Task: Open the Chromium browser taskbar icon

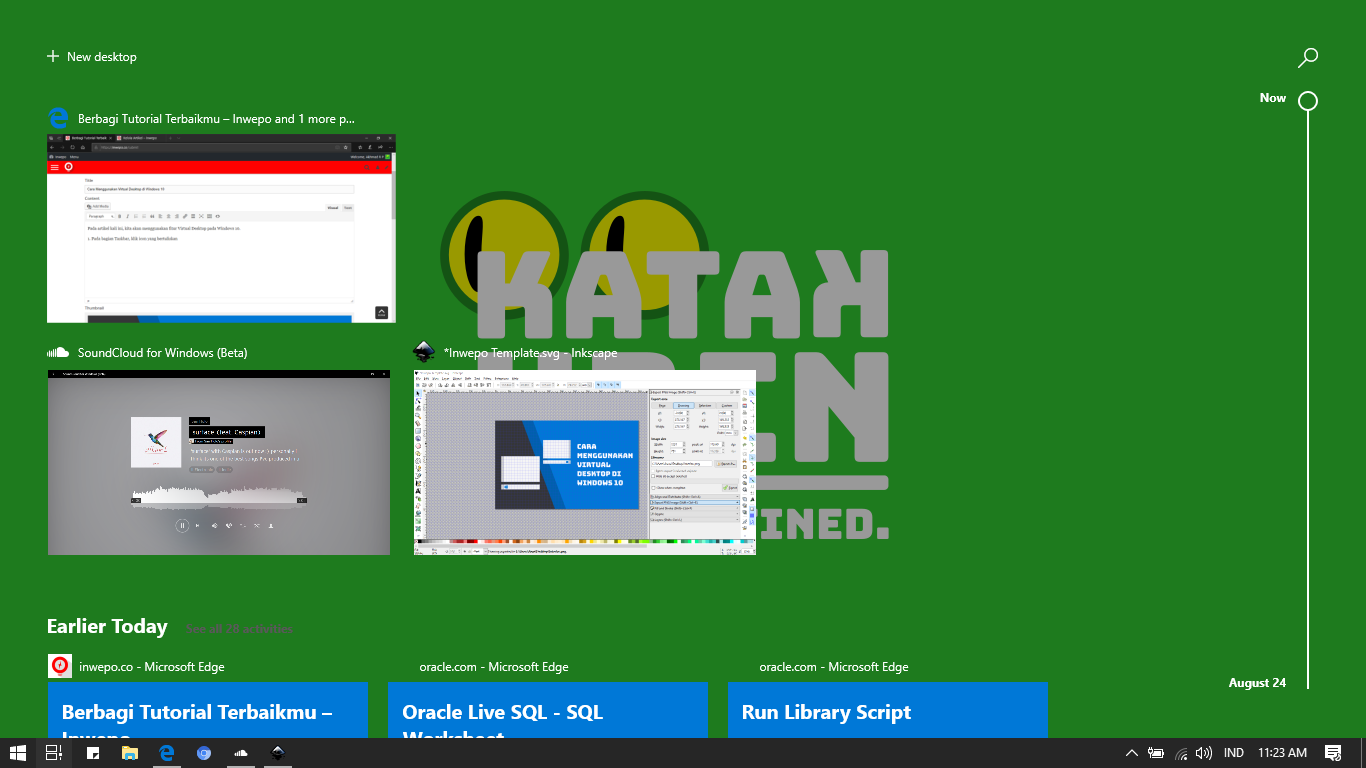Action: (x=204, y=753)
